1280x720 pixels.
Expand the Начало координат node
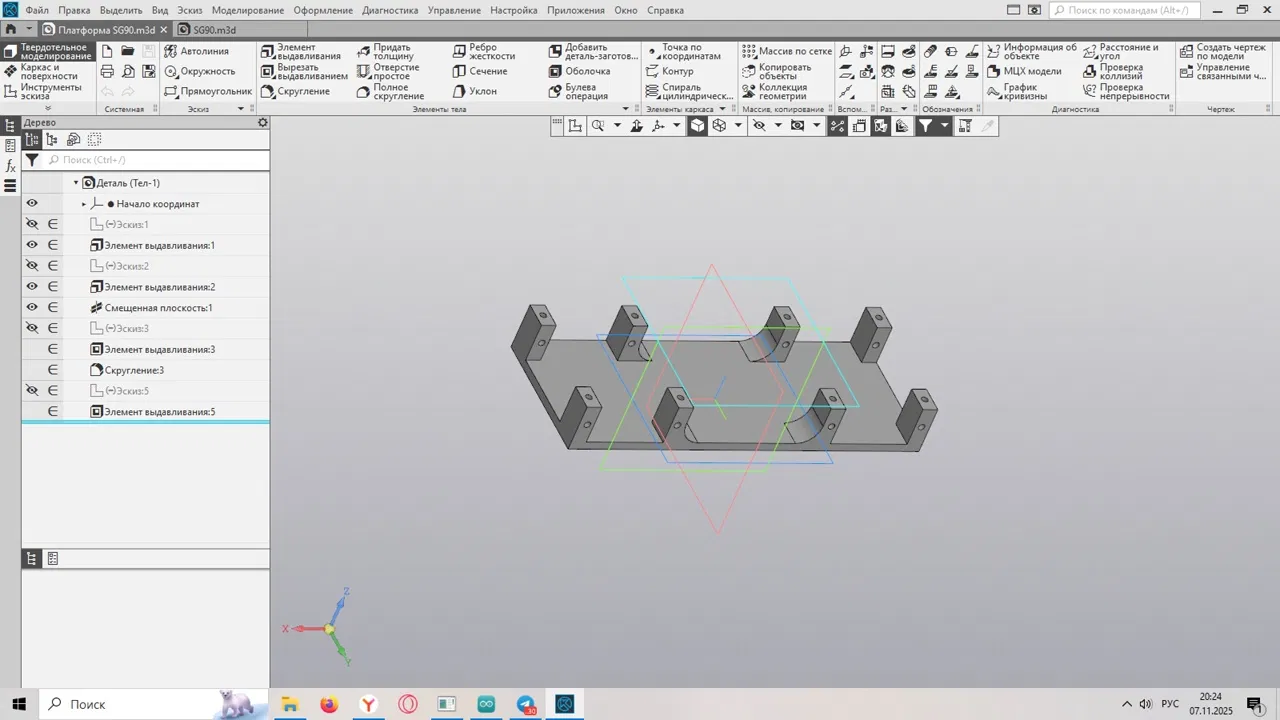pos(84,204)
